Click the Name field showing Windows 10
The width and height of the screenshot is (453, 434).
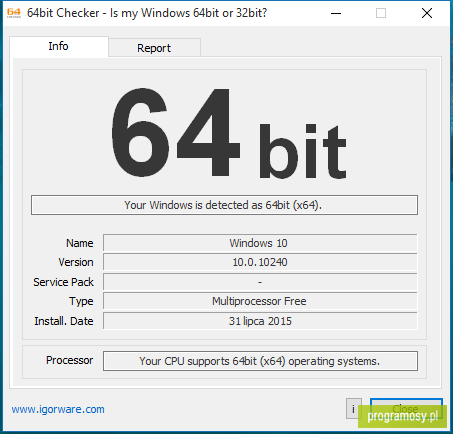coord(260,243)
